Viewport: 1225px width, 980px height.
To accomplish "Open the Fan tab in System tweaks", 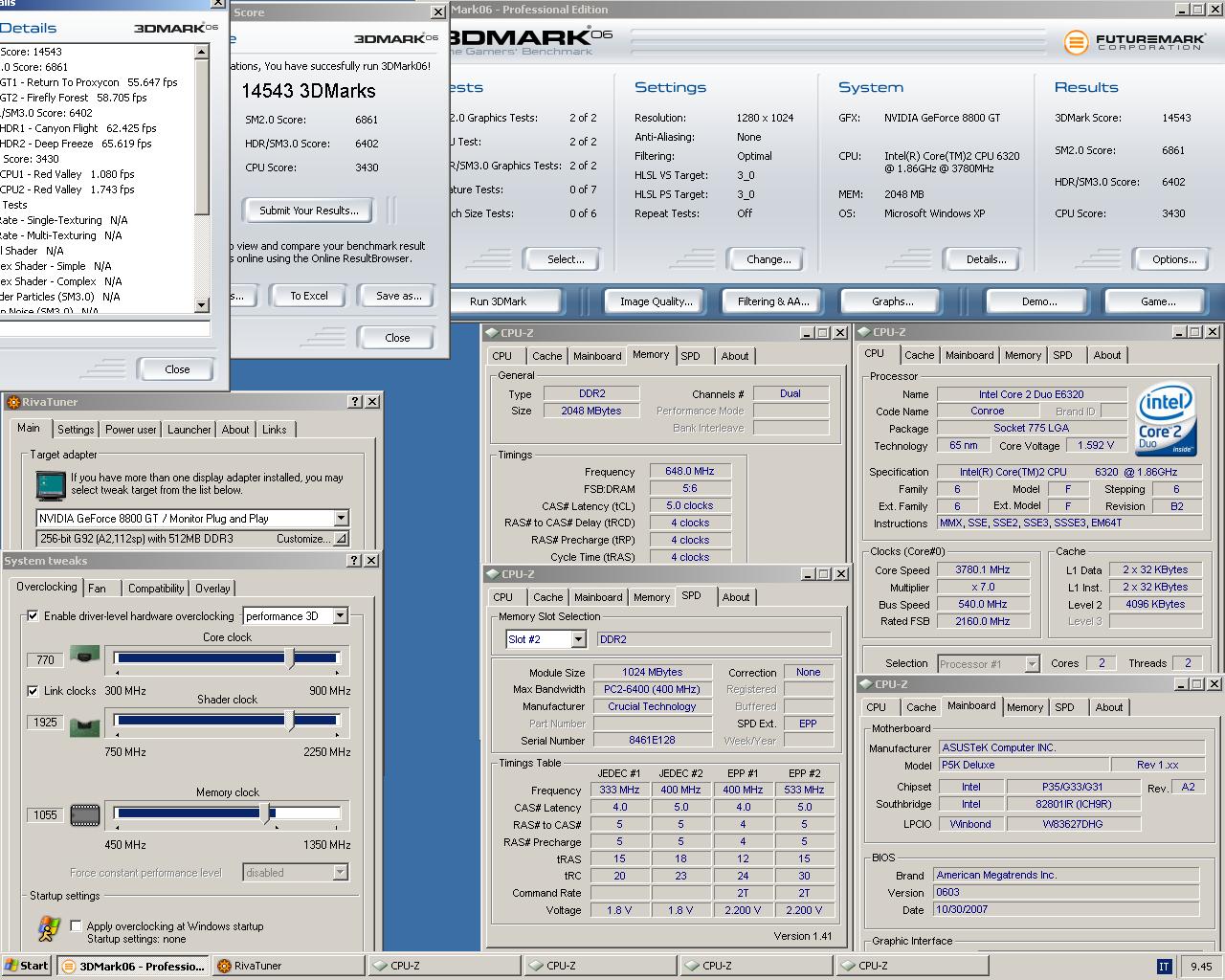I will [98, 589].
